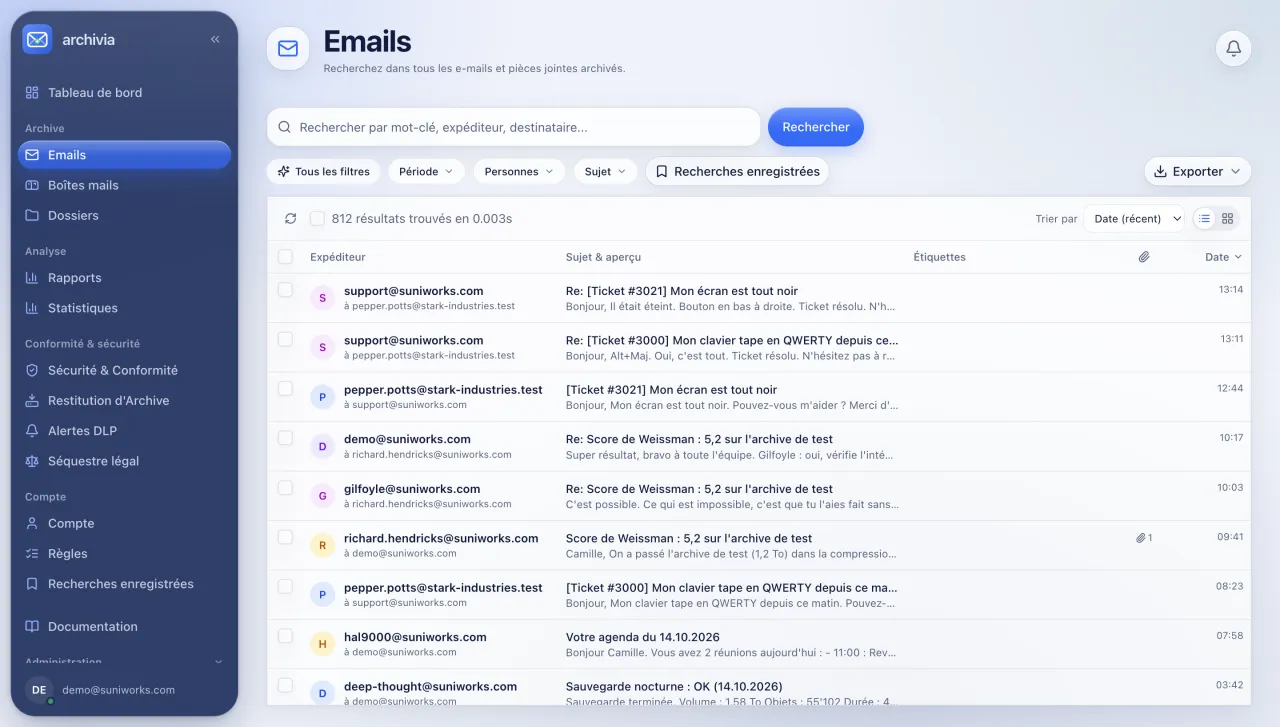Viewport: 1280px width, 727px height.
Task: Open the notifications bell
Action: 1233,48
